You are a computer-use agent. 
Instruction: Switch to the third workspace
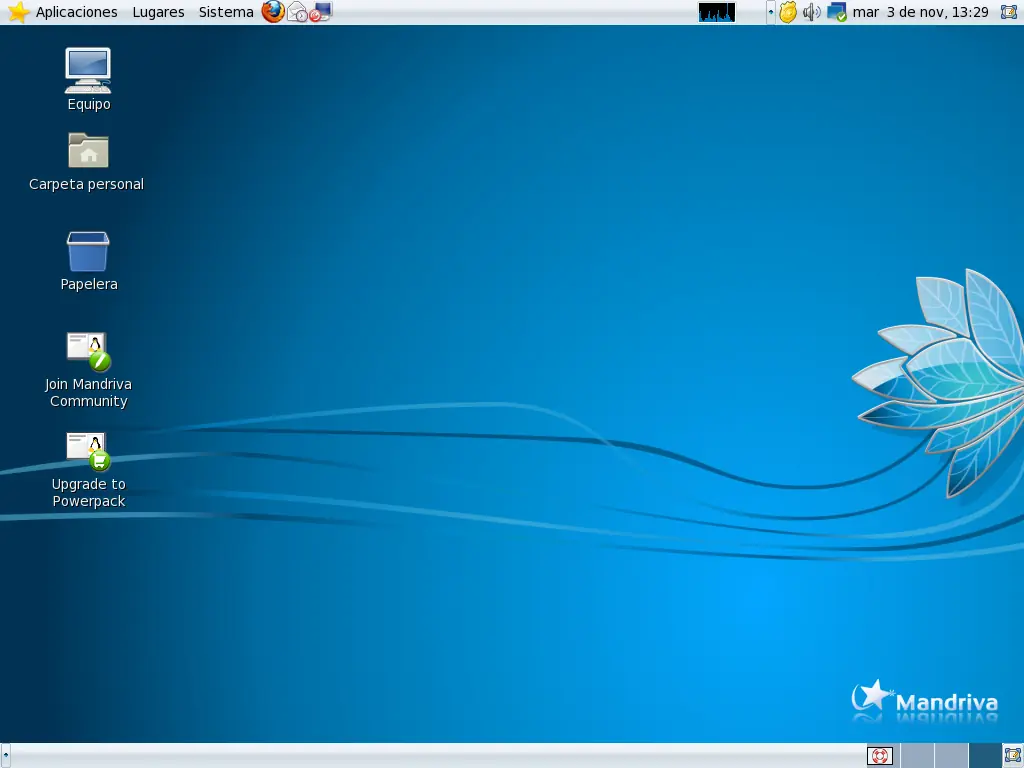click(x=951, y=756)
